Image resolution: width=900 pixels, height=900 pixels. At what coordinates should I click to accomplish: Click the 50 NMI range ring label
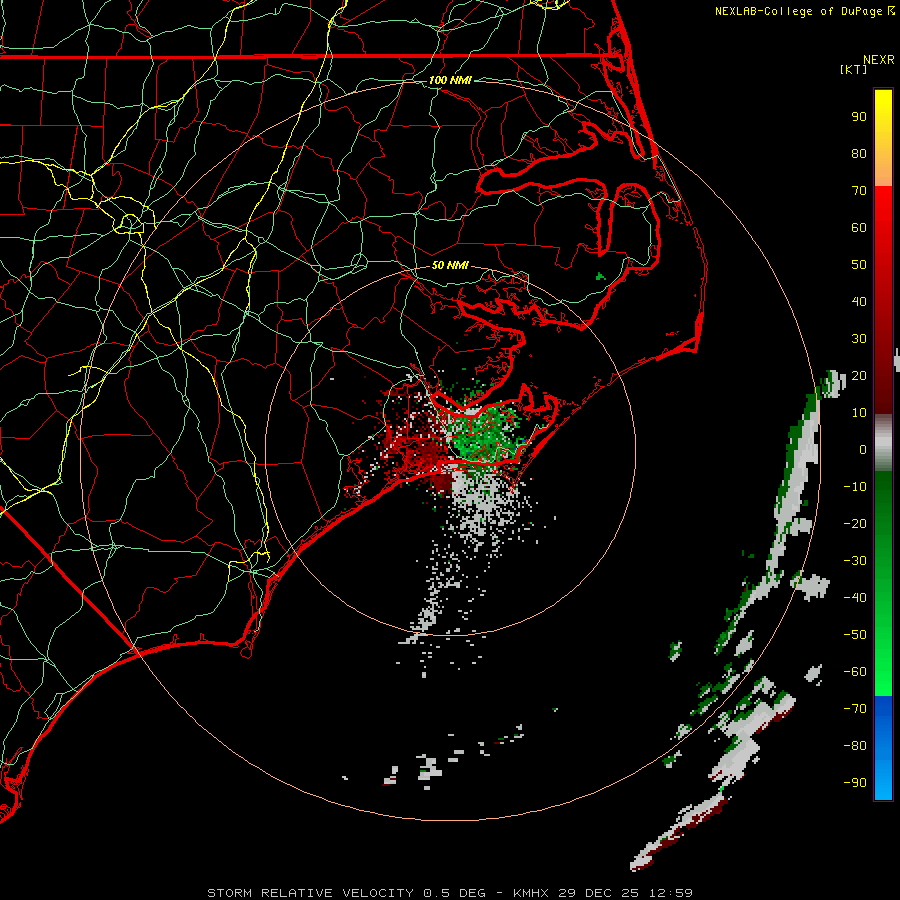[450, 265]
